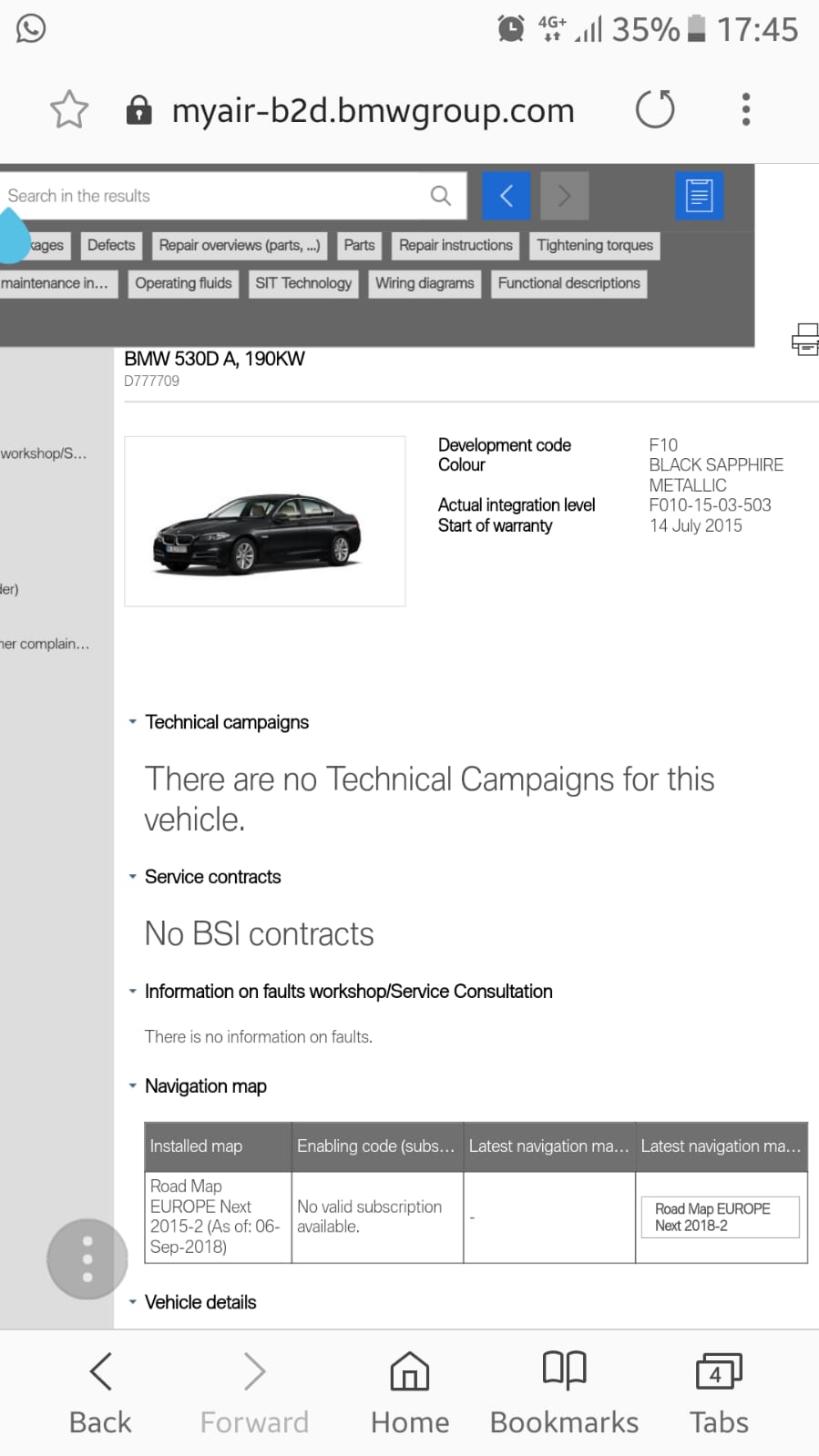Image resolution: width=819 pixels, height=1456 pixels.
Task: Open Wiring diagrams tab
Action: pyautogui.click(x=425, y=284)
